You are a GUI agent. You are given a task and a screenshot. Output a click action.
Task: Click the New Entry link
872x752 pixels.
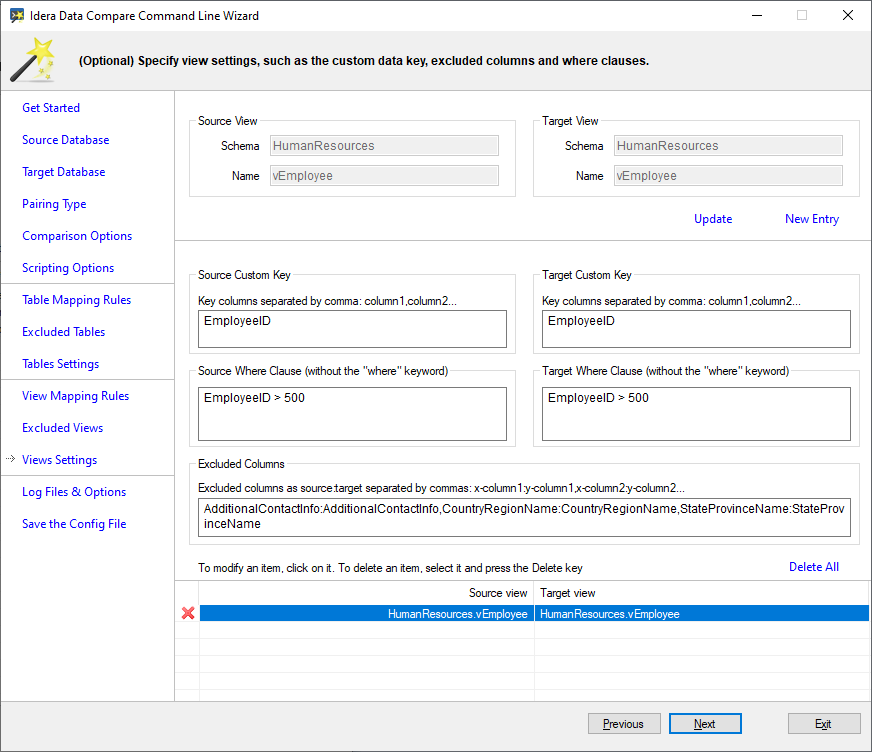(811, 219)
